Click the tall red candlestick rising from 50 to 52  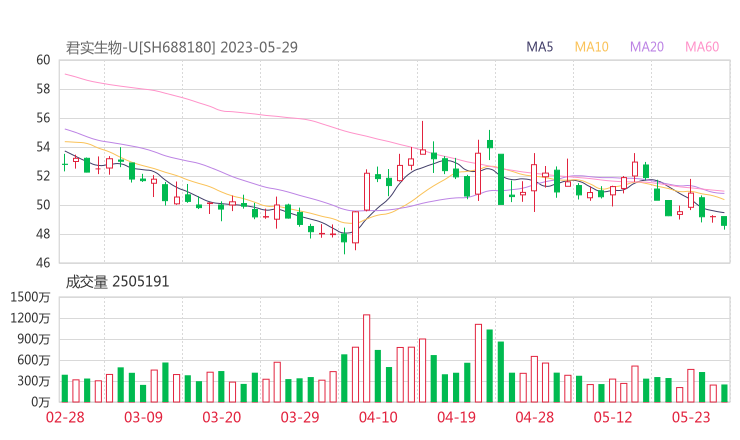367,192
